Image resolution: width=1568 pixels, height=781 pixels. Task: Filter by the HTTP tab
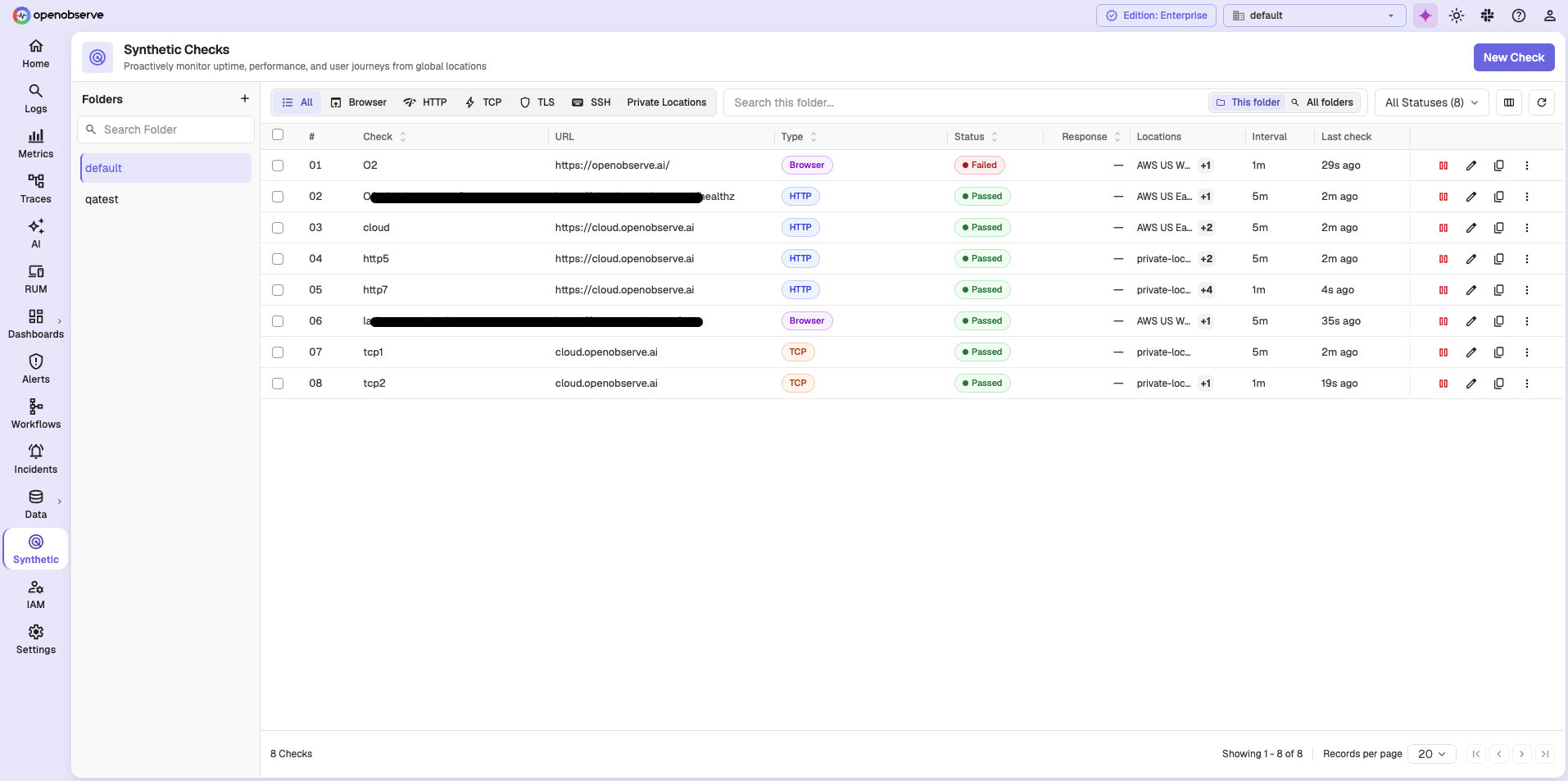coord(425,102)
